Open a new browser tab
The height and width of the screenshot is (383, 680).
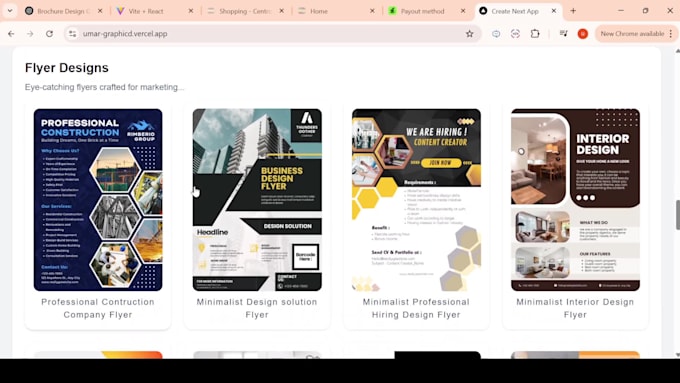(573, 11)
